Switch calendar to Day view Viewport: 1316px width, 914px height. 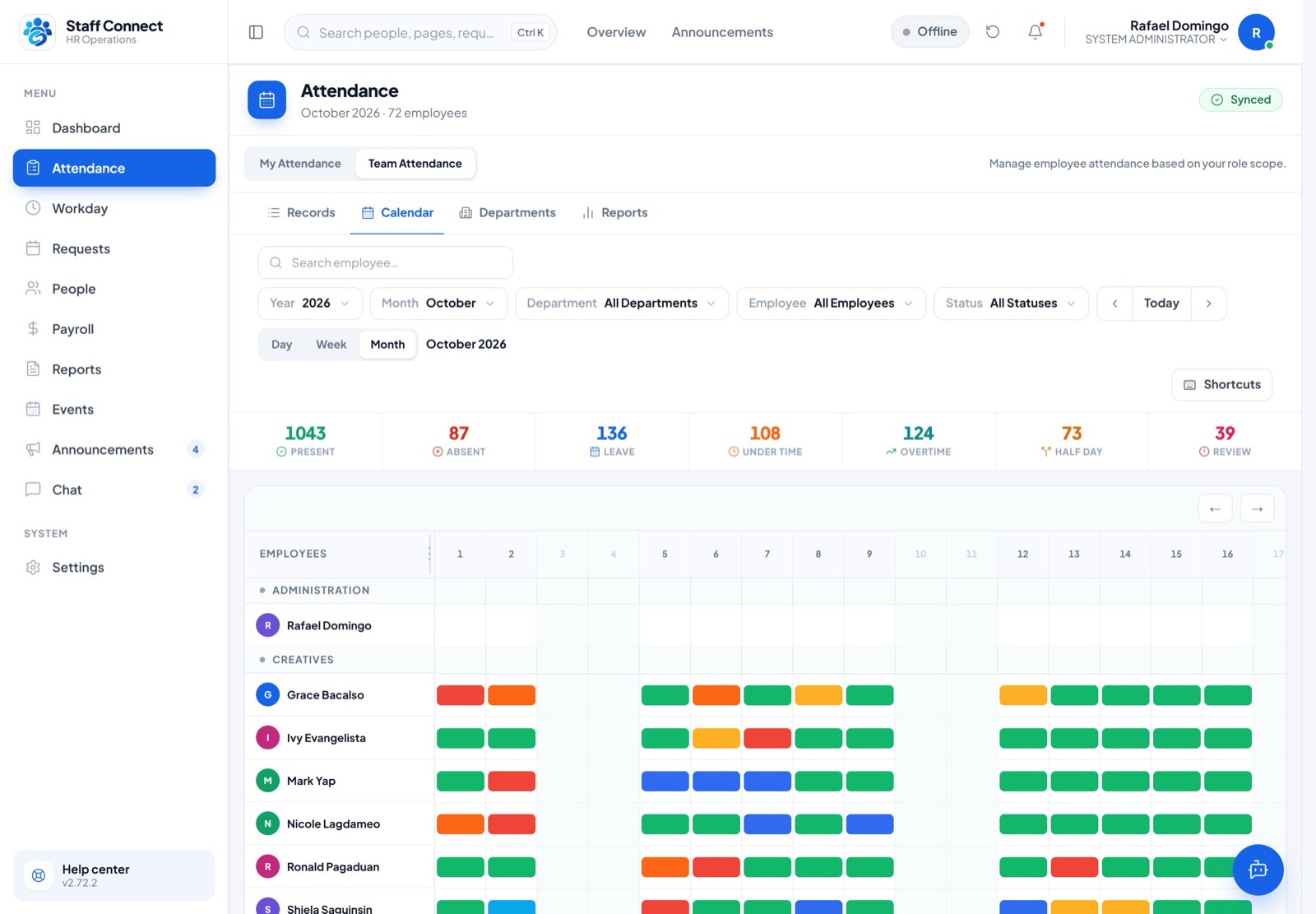[282, 345]
